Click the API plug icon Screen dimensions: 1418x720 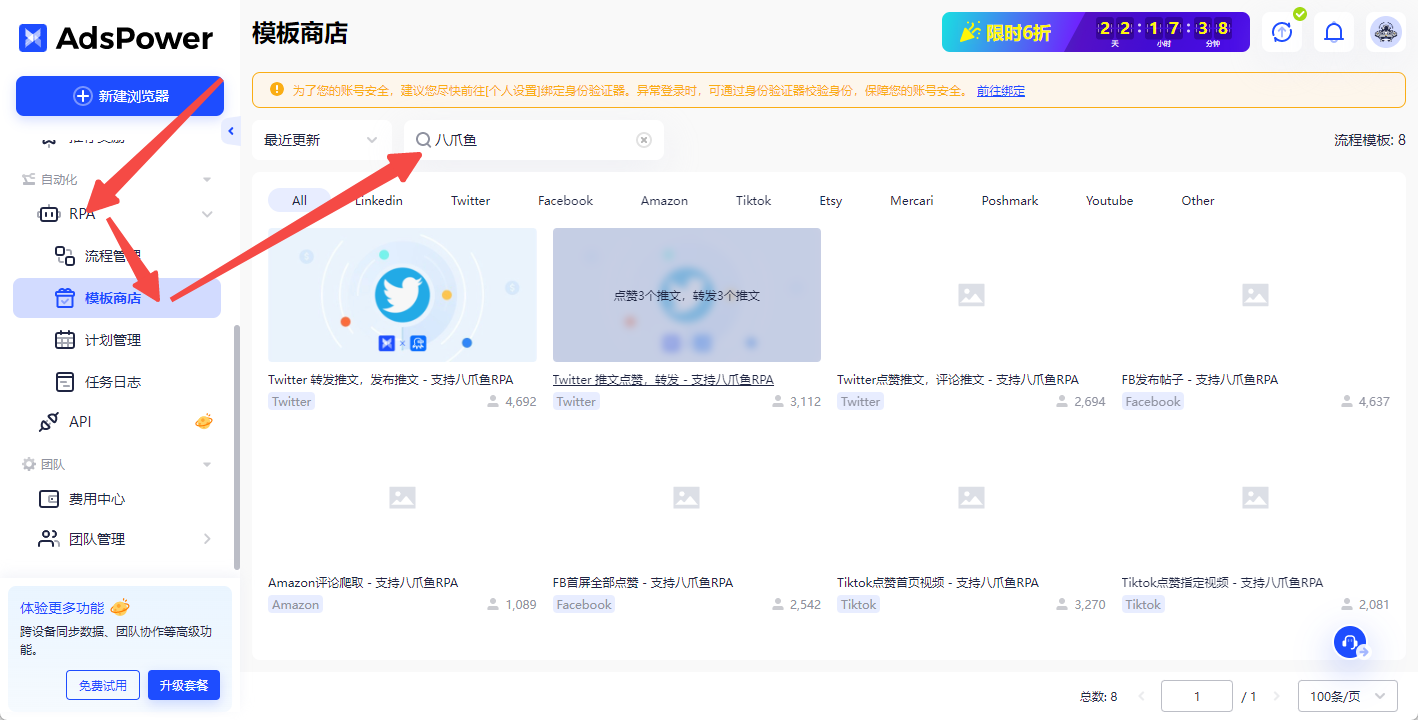click(x=48, y=422)
